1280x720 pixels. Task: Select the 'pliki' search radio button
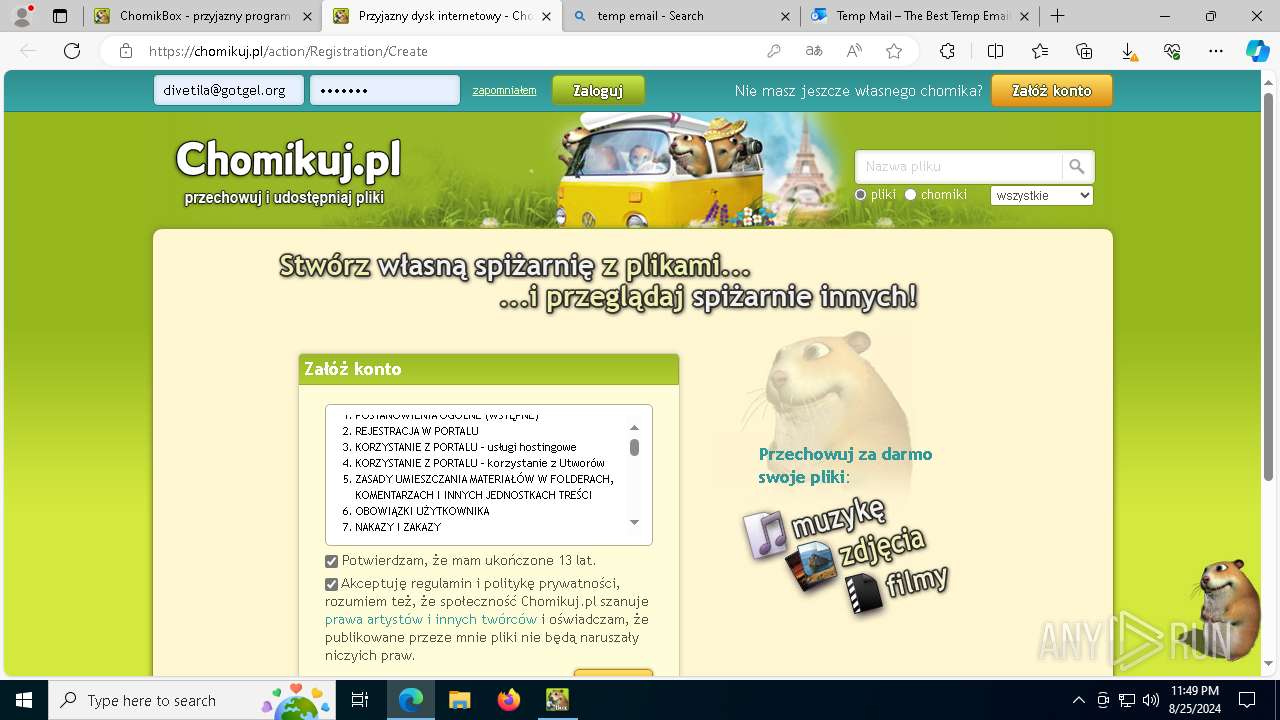coord(861,195)
